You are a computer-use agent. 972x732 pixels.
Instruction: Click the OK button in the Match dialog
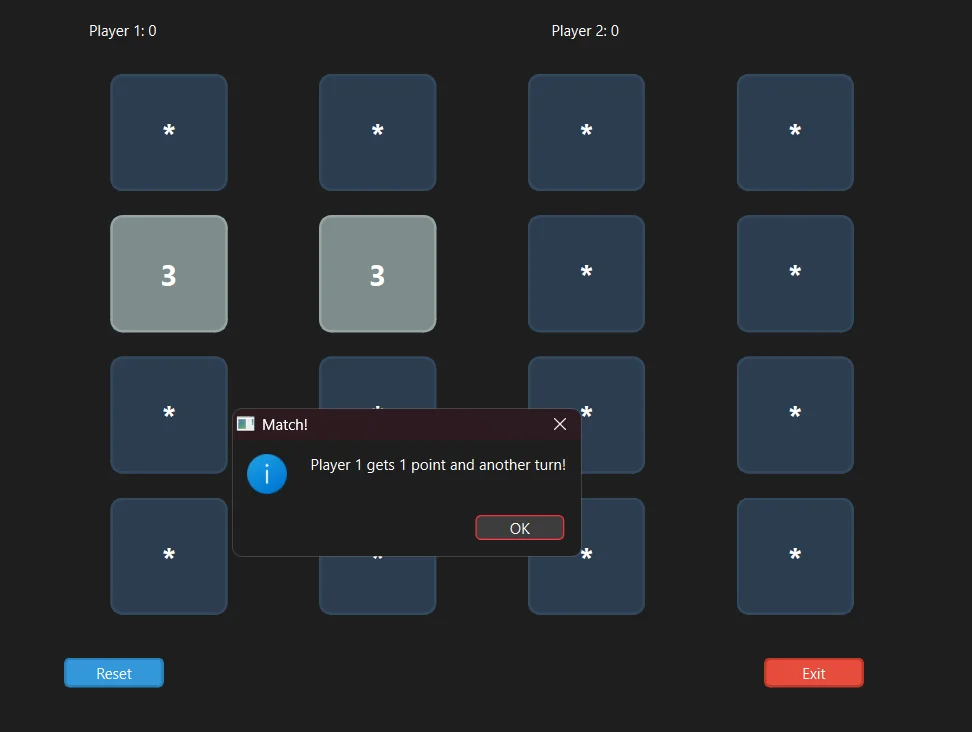point(519,527)
